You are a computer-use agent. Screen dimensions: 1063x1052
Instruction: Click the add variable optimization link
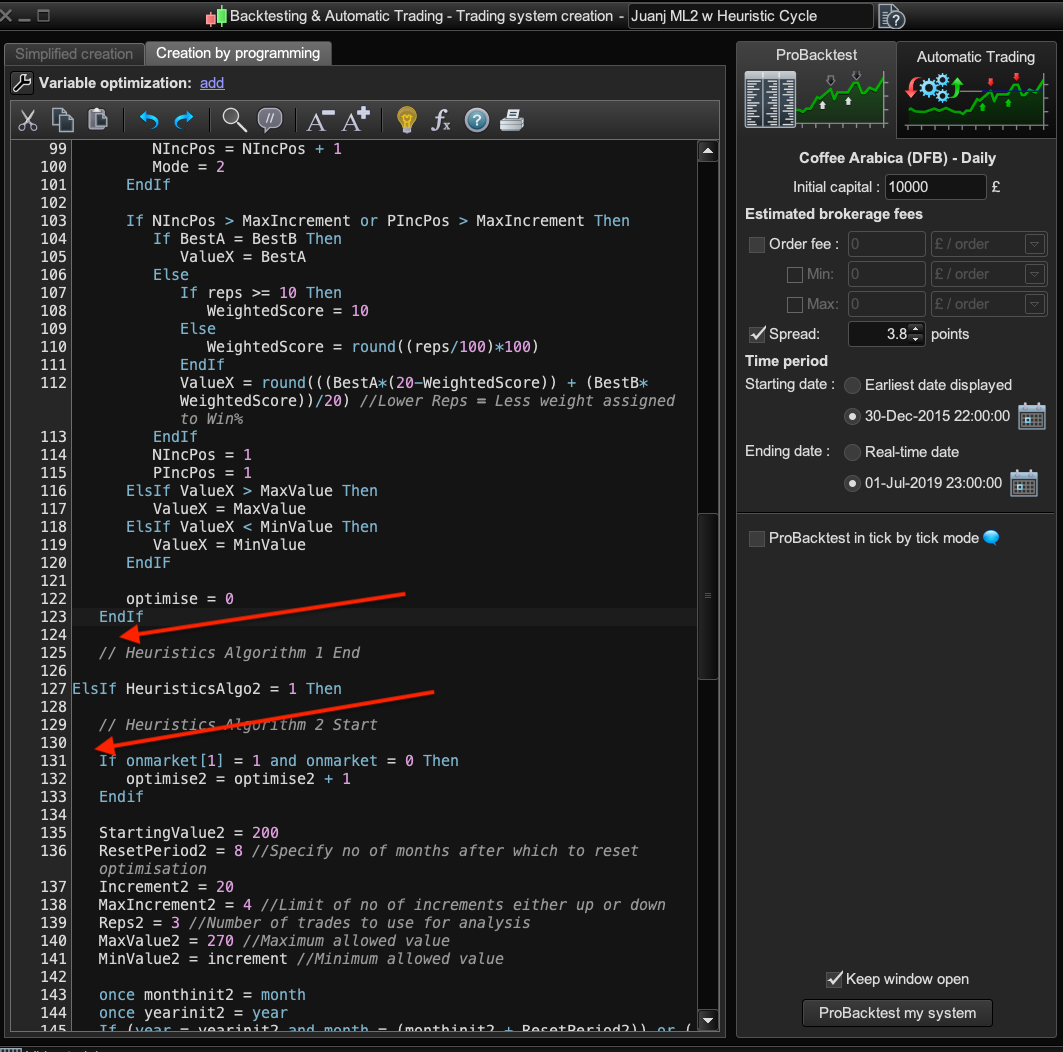tap(212, 83)
